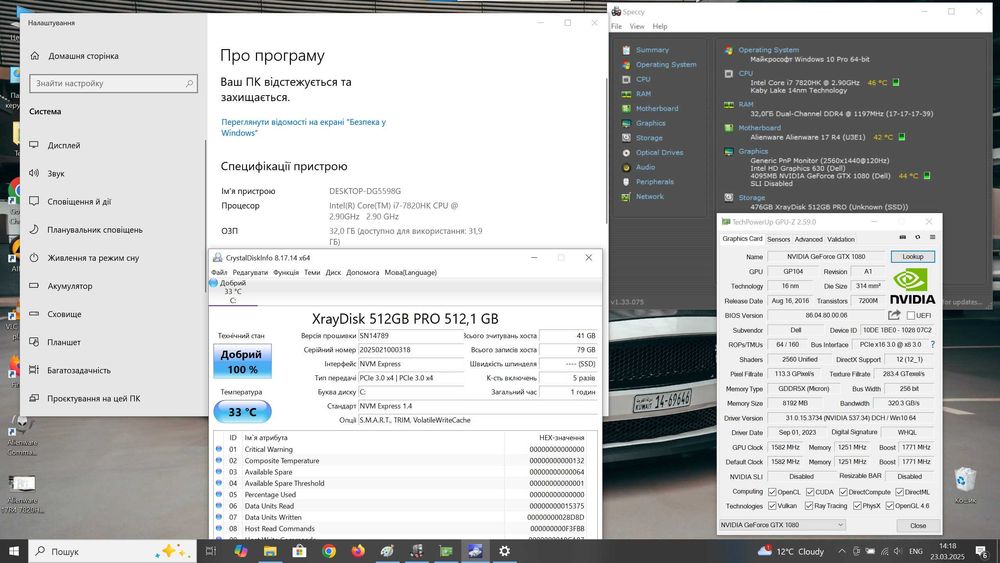Click GPU-Z refresh icon

918,237
